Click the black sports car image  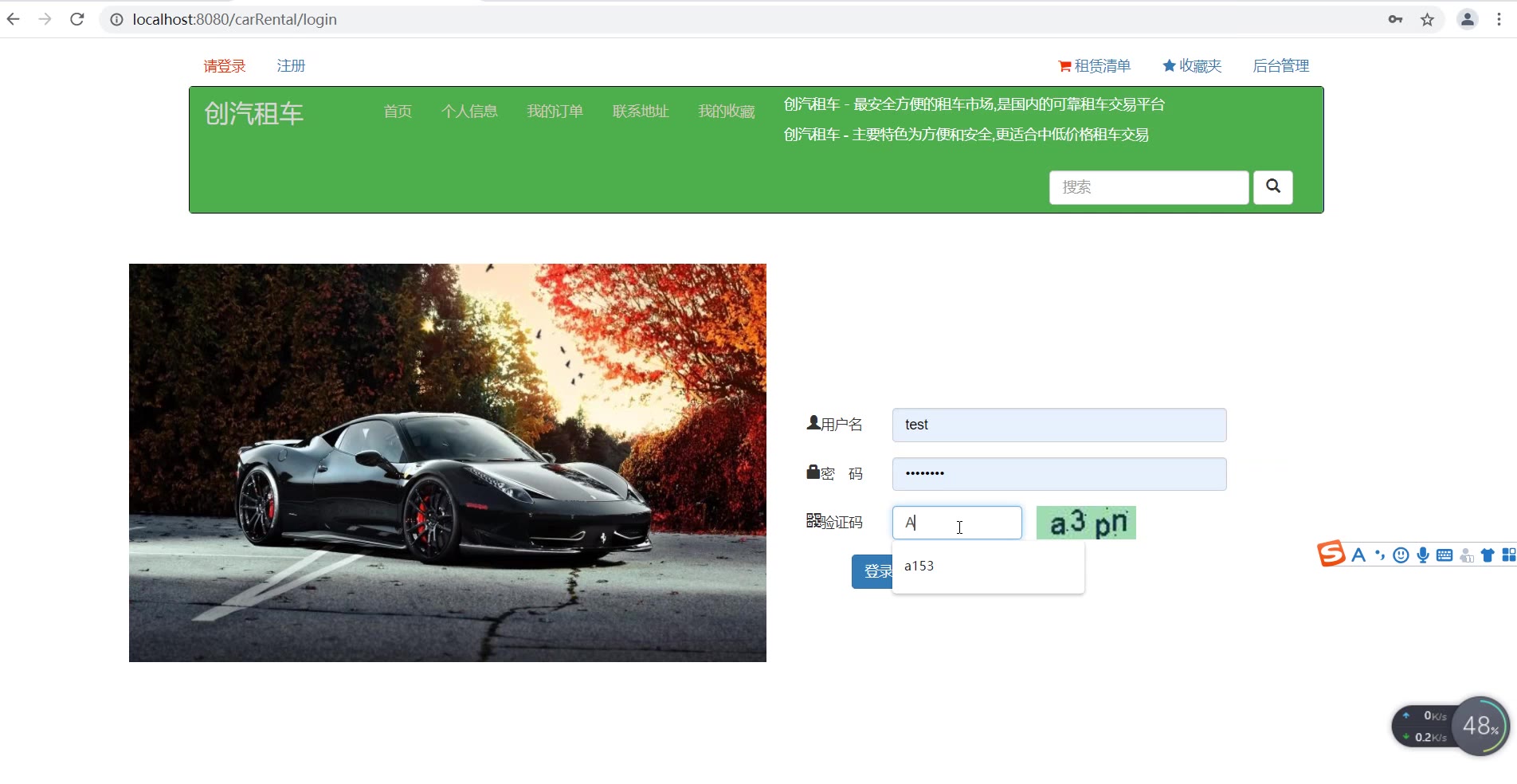(x=448, y=463)
